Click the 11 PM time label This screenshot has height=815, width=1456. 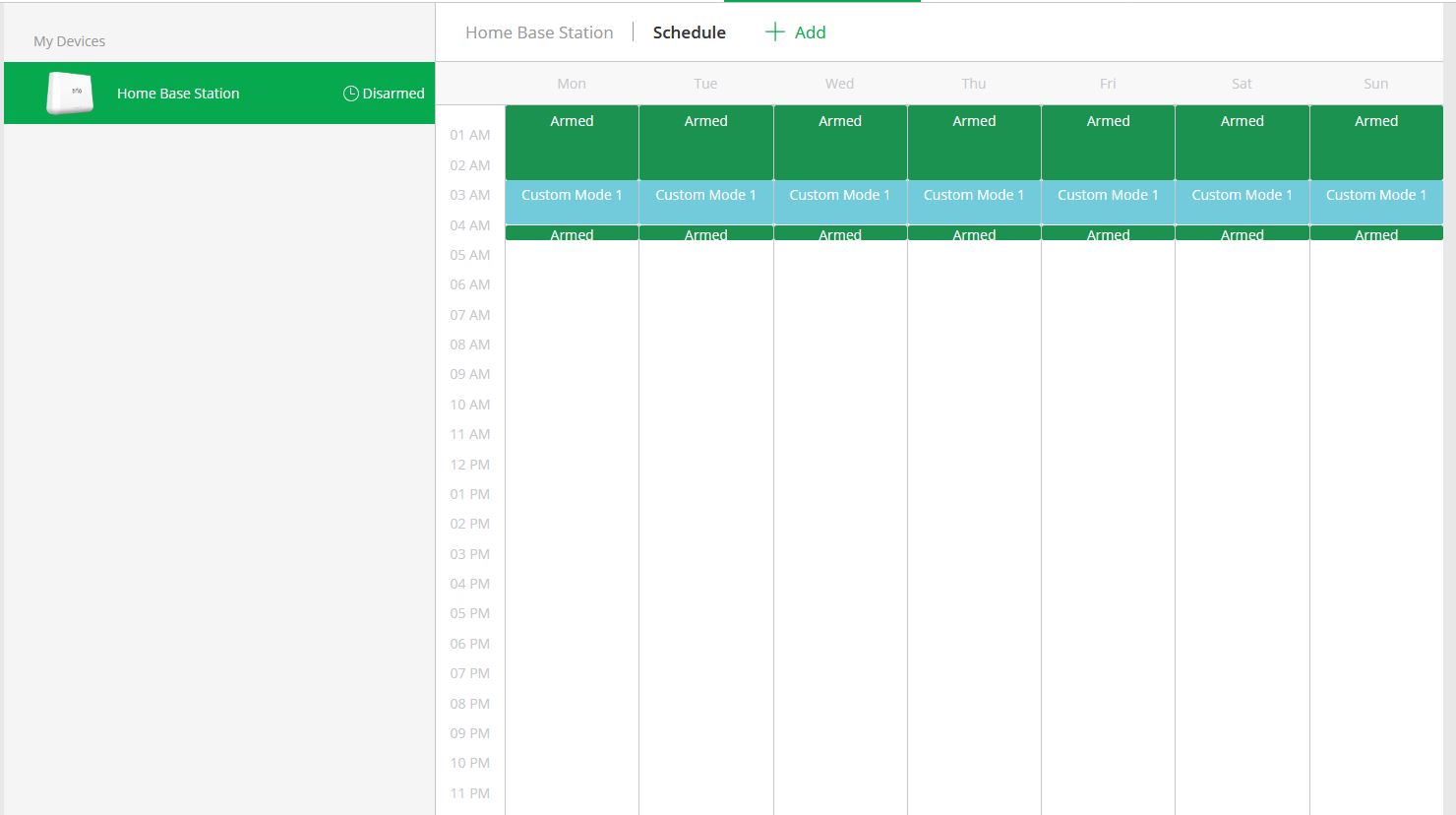(469, 792)
